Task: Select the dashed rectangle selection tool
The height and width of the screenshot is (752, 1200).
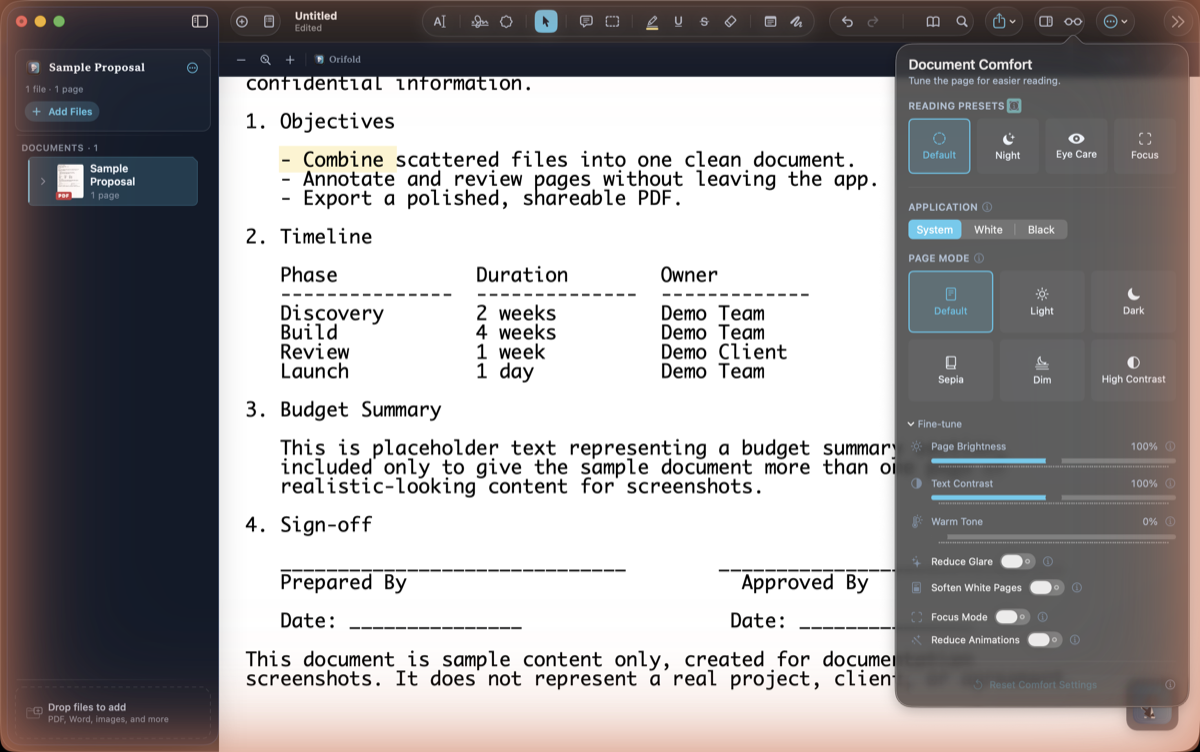Action: click(612, 21)
